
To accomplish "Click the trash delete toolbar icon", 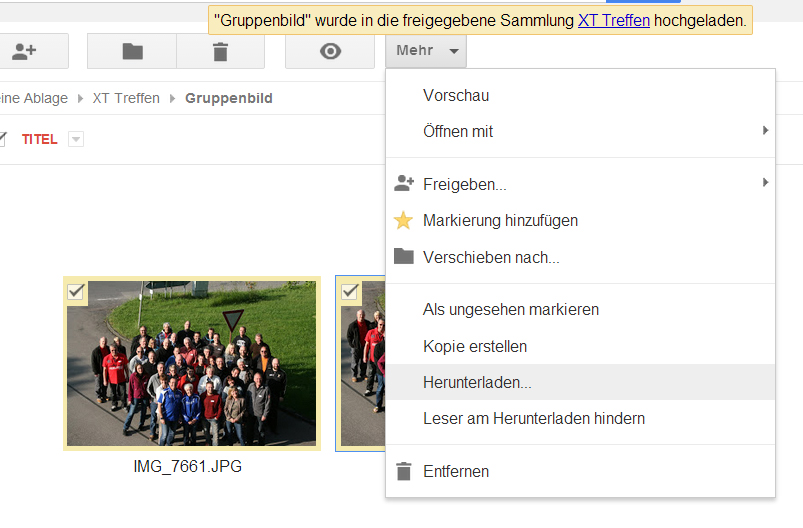I will point(220,51).
